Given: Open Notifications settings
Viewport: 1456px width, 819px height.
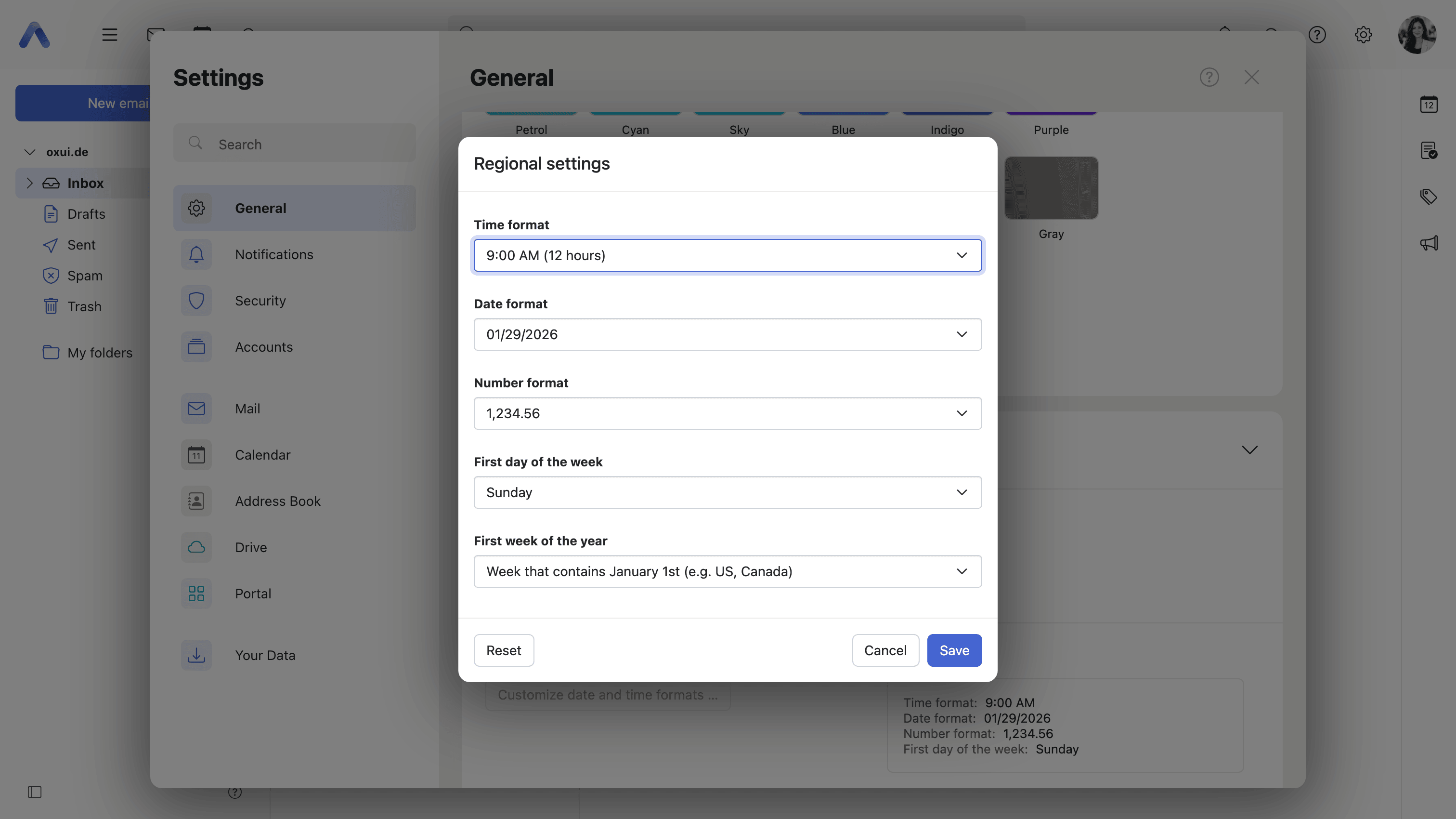Looking at the screenshot, I should (295, 254).
